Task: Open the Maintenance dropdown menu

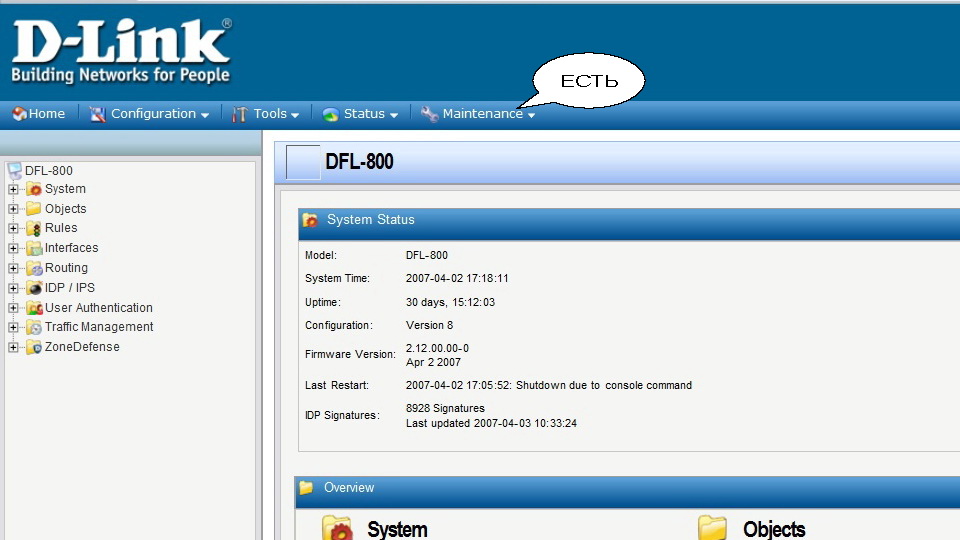Action: pyautogui.click(x=478, y=114)
